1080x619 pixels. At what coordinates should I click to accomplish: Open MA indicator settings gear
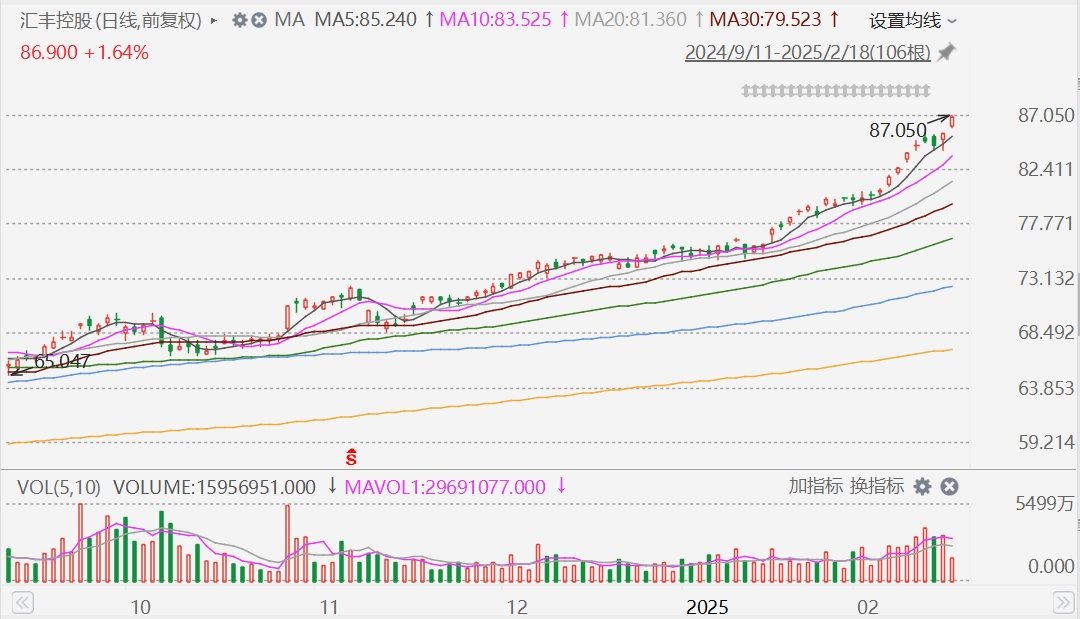pyautogui.click(x=239, y=20)
